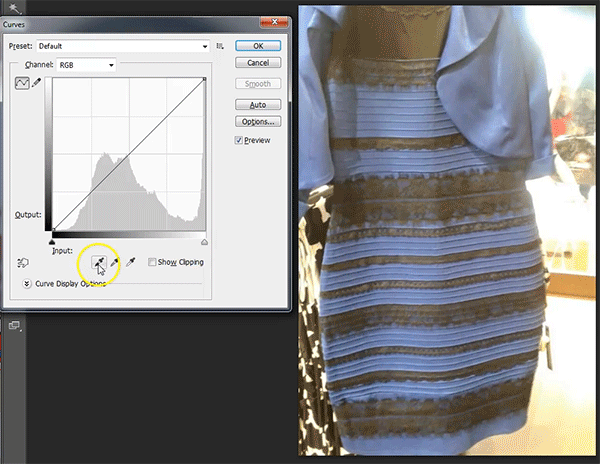
Task: Select the white point eyedropper
Action: point(130,262)
